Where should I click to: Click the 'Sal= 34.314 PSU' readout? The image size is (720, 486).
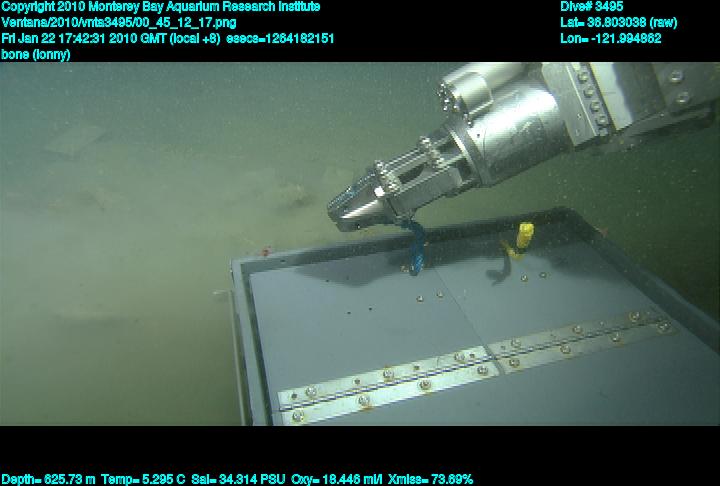pos(238,480)
